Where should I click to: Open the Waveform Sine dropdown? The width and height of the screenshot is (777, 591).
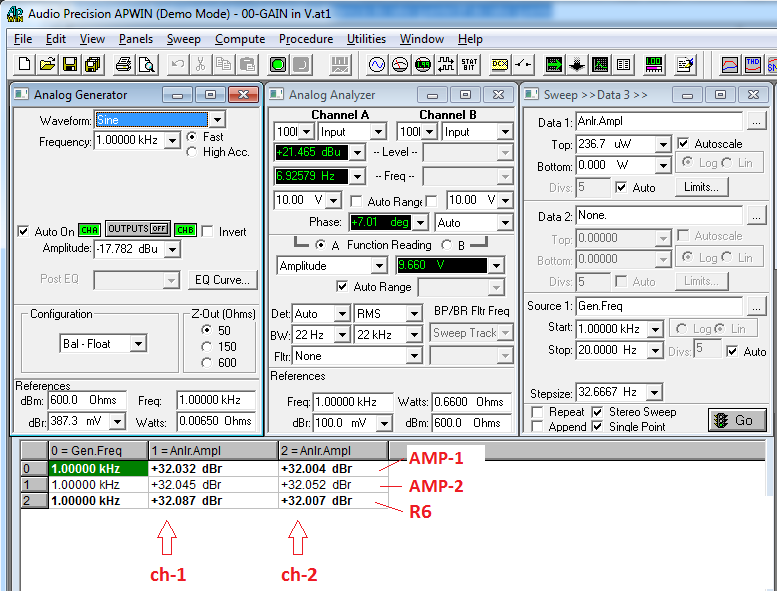click(x=217, y=120)
